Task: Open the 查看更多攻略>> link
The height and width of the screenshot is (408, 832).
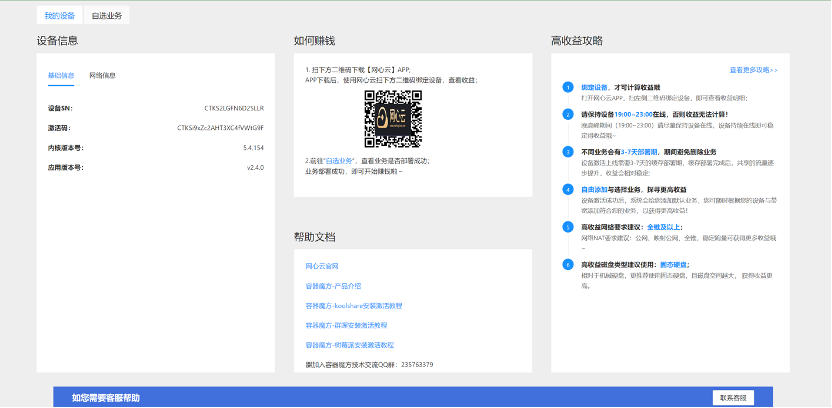Action: pyautogui.click(x=753, y=70)
